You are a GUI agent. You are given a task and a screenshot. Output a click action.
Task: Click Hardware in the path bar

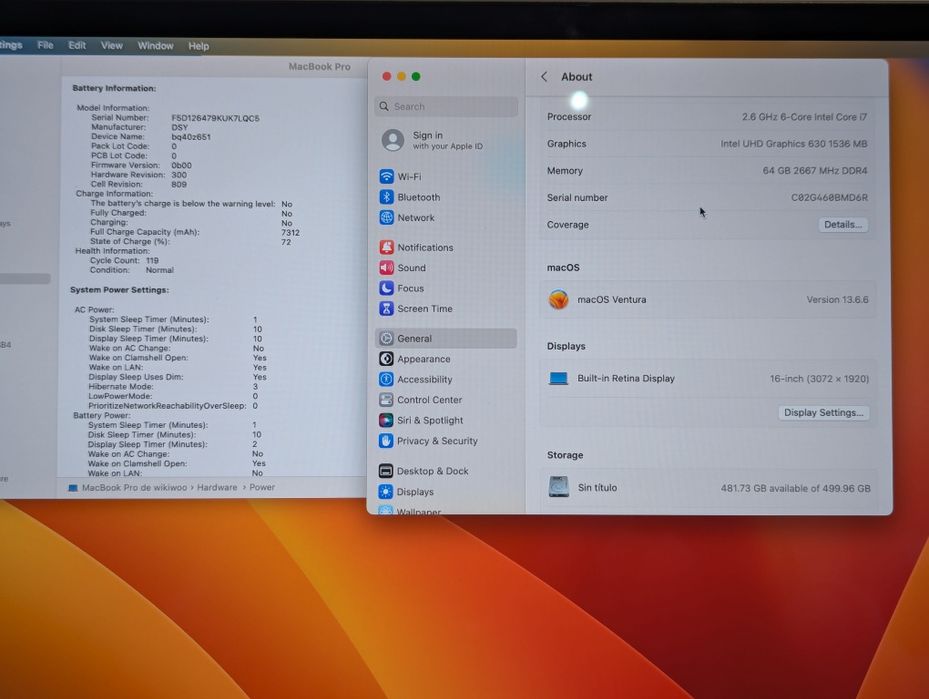(217, 487)
